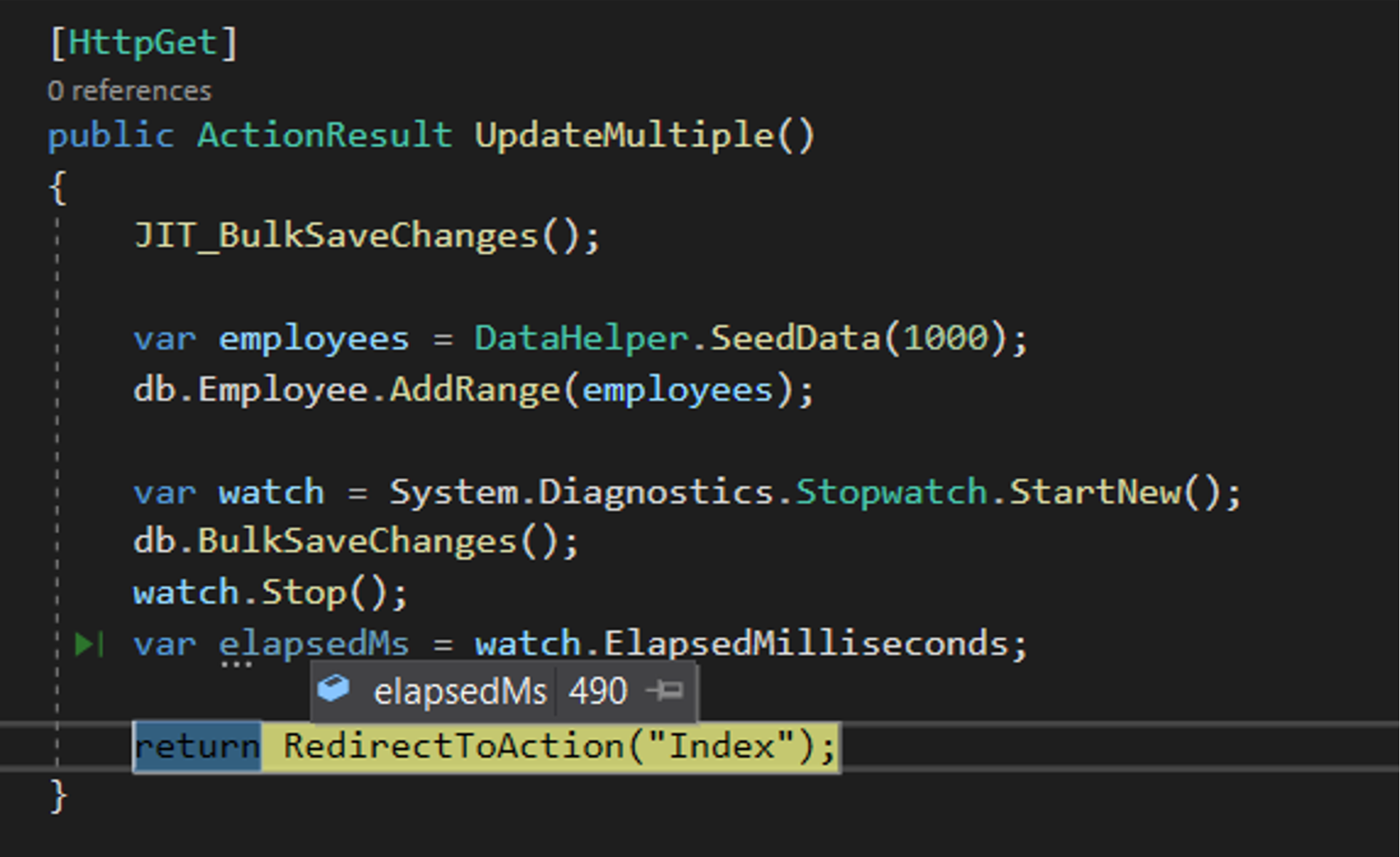Click the 490 value in data tip
The image size is (1400, 857).
[x=597, y=691]
